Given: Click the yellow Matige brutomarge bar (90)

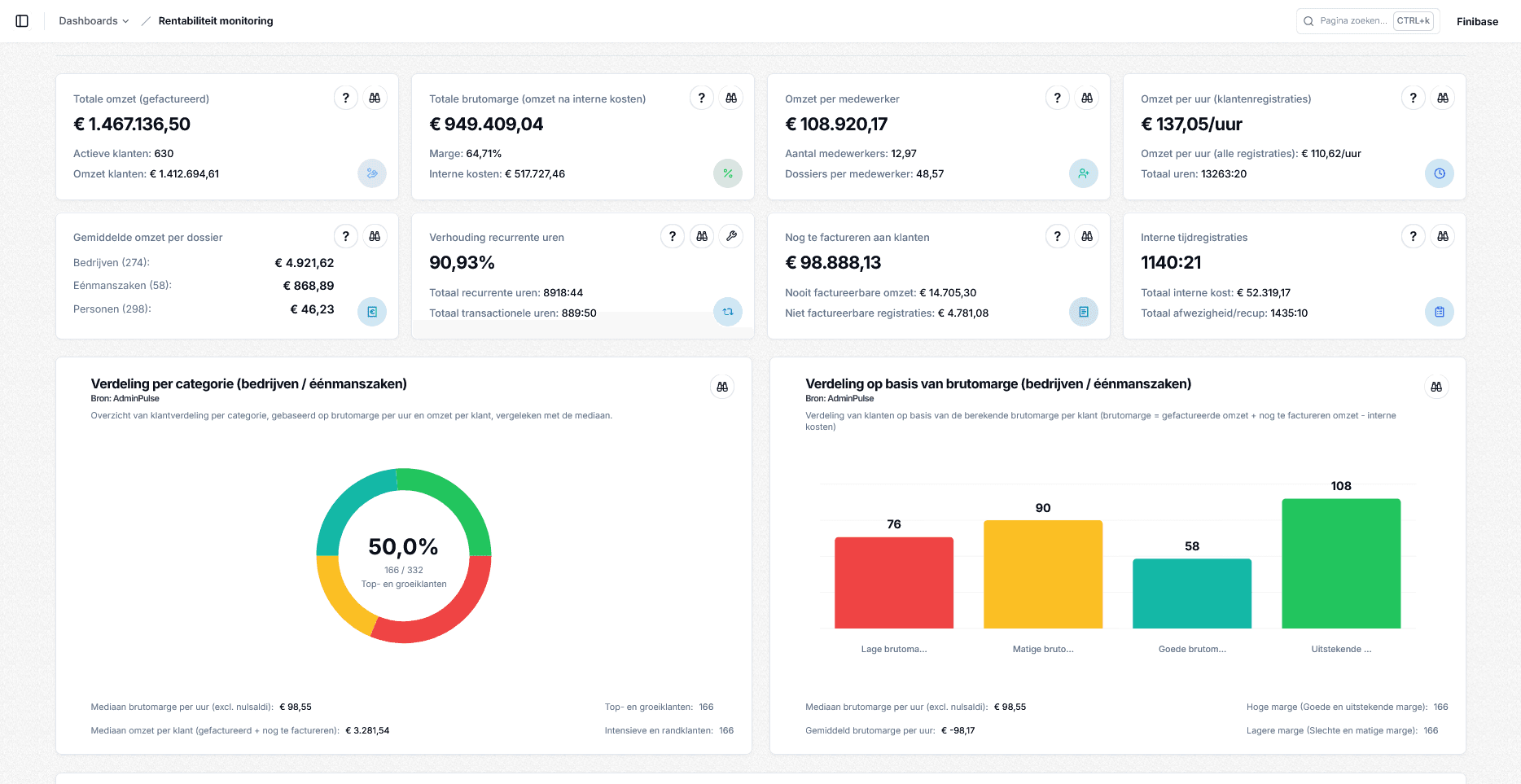Looking at the screenshot, I should [1043, 575].
